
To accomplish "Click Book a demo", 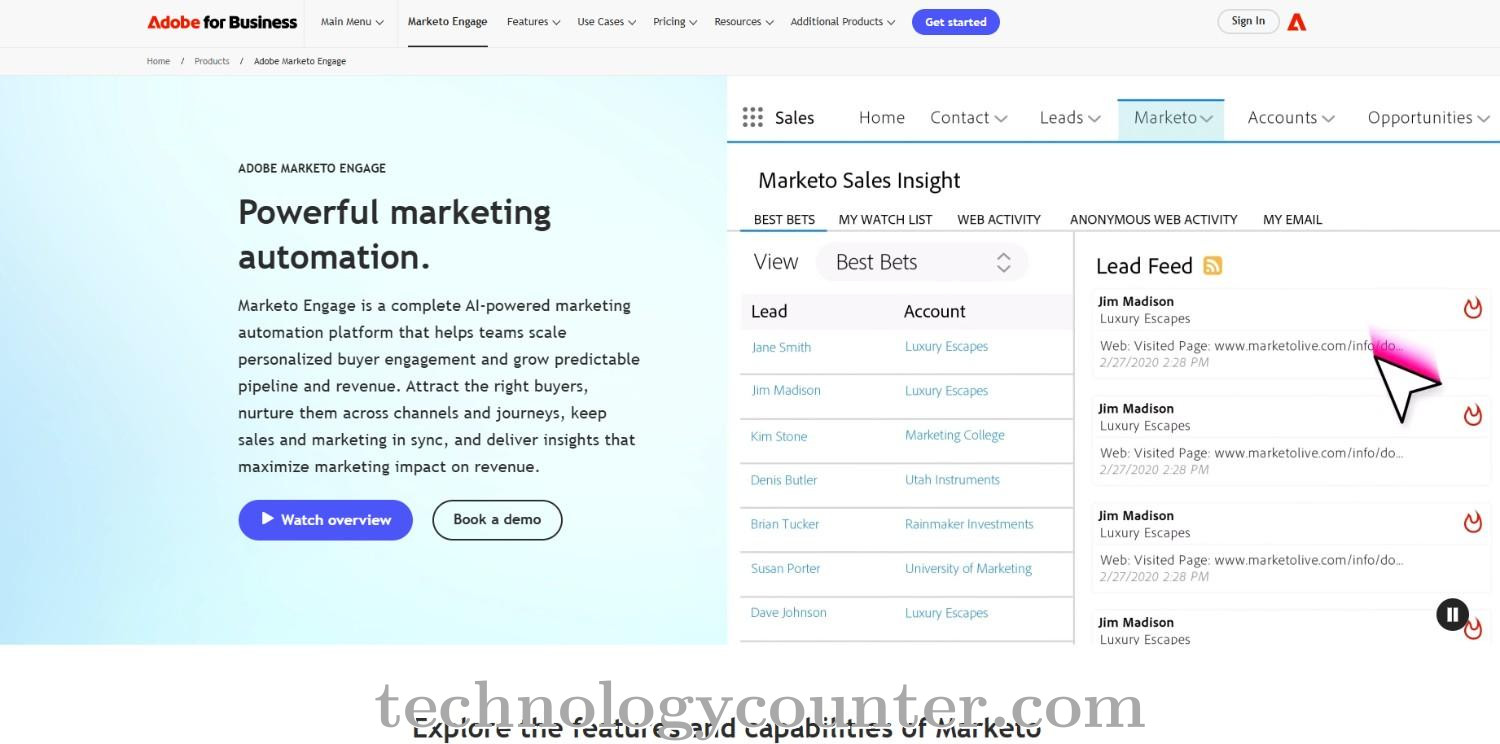I will [497, 519].
